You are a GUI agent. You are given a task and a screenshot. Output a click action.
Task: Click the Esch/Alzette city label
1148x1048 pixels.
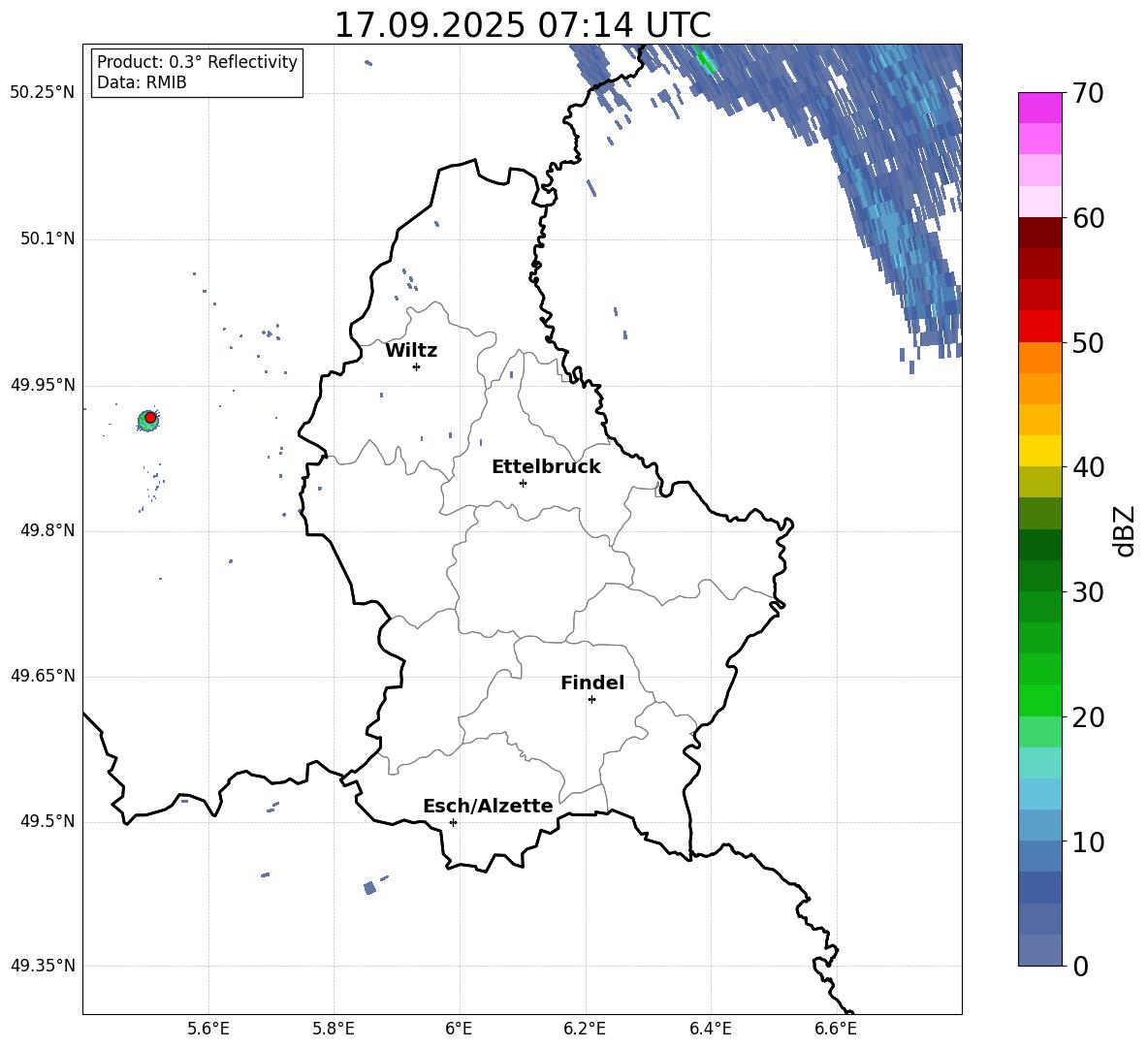coord(488,806)
